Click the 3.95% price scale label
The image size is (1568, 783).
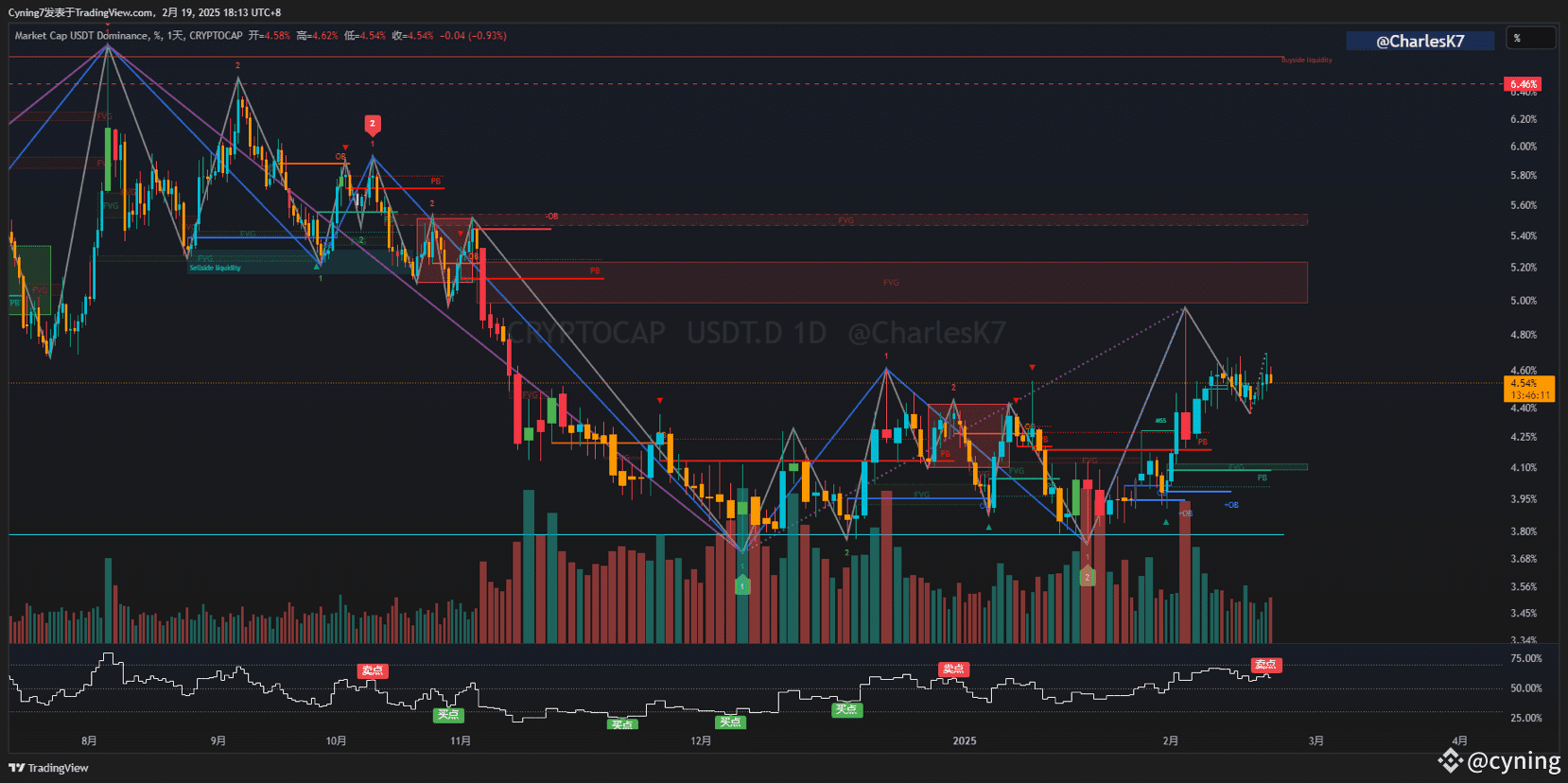[1524, 498]
